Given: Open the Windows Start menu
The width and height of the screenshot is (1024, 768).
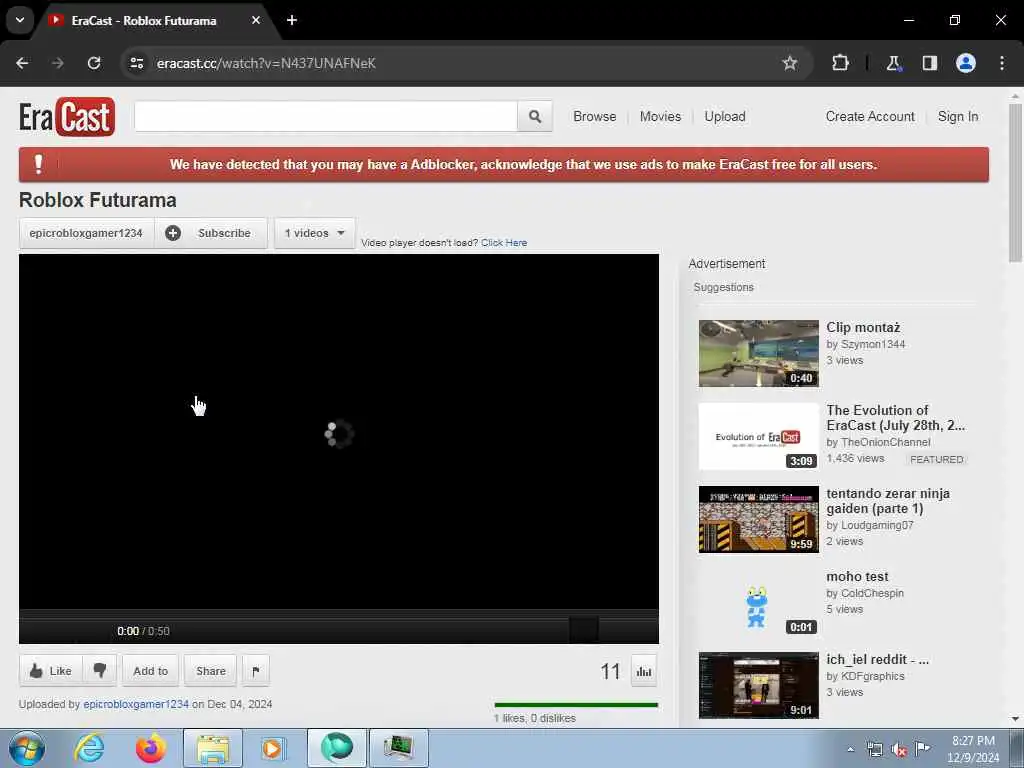Looking at the screenshot, I should point(27,748).
